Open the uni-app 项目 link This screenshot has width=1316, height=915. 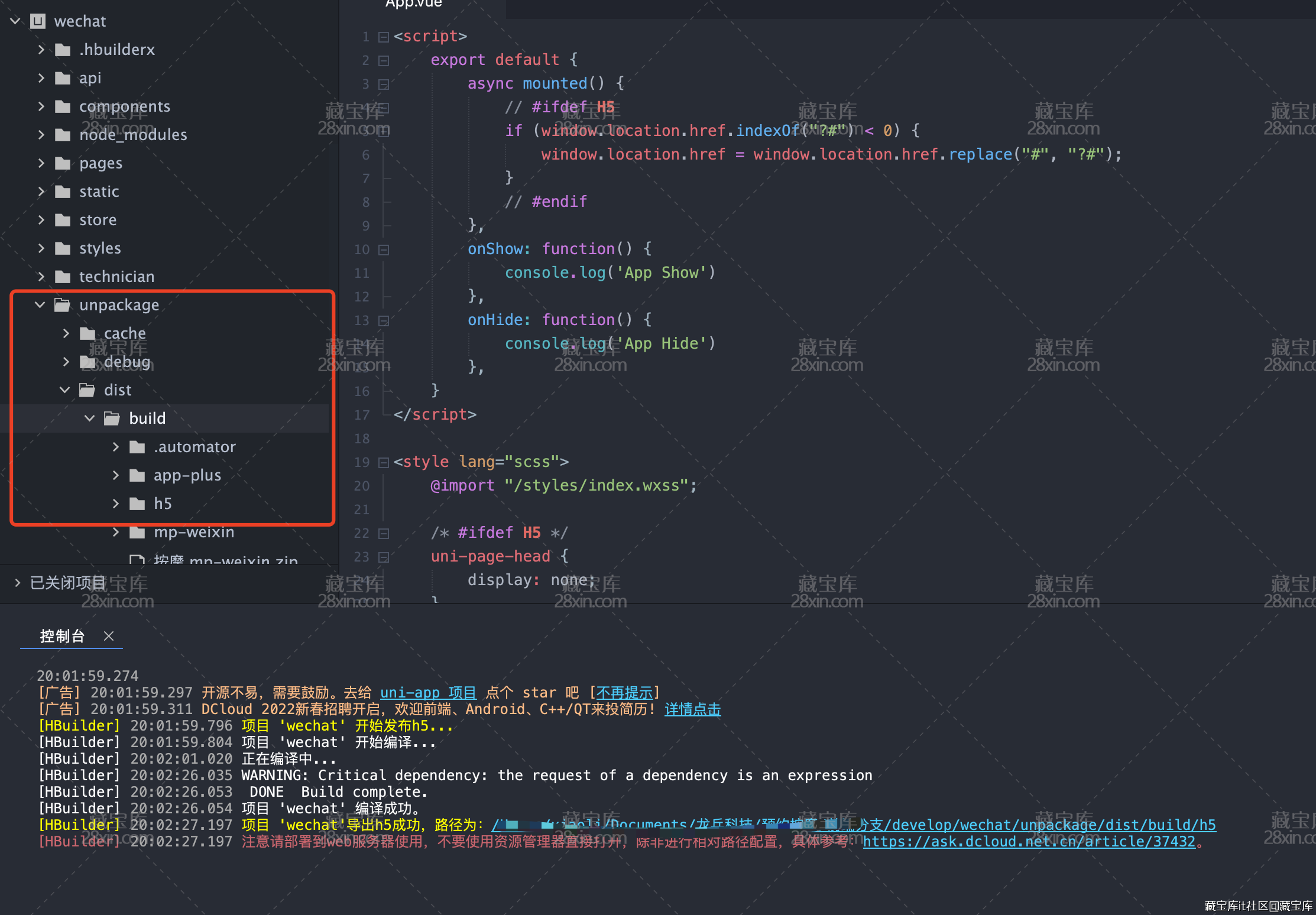point(428,692)
